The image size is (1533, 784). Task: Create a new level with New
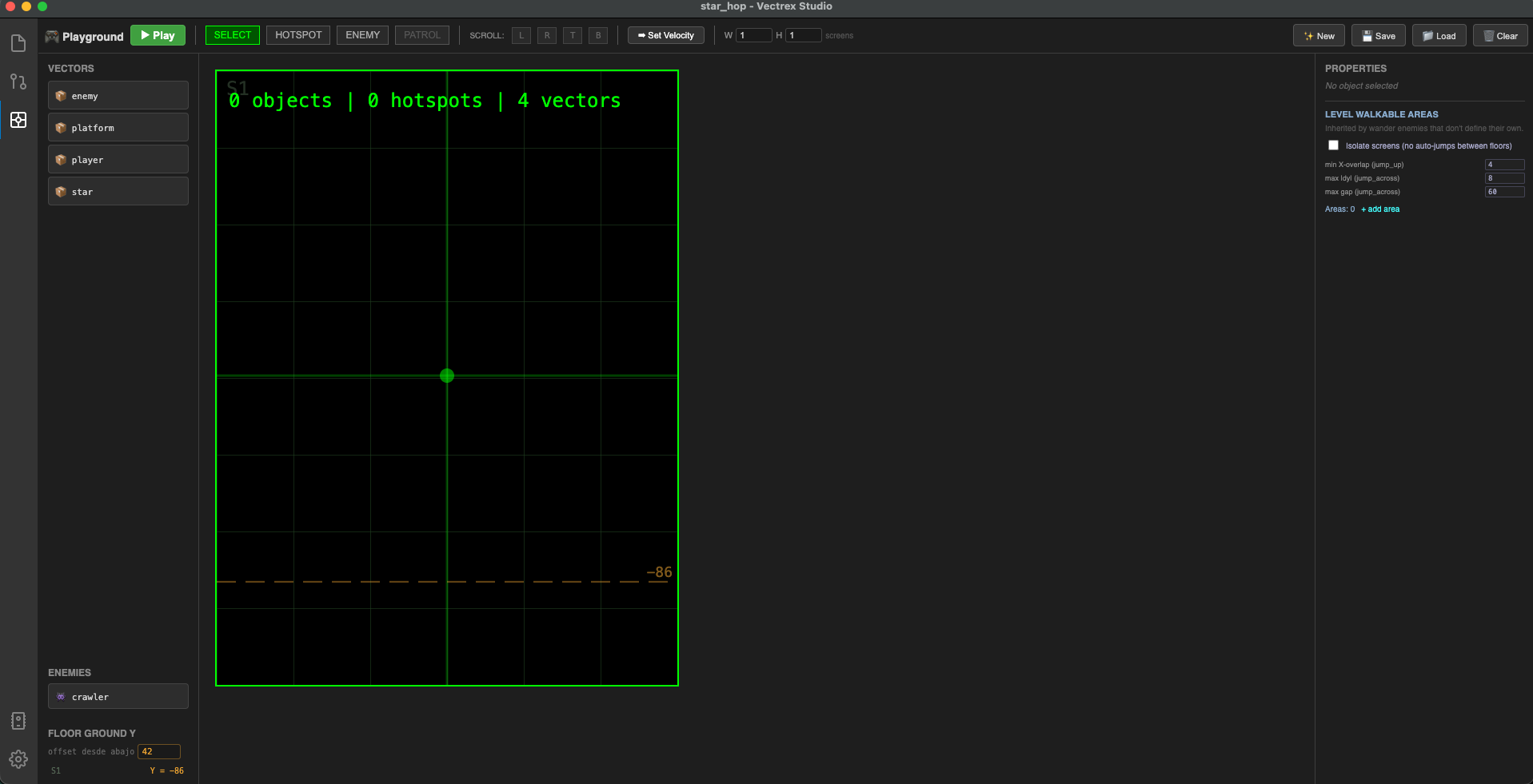tap(1319, 36)
